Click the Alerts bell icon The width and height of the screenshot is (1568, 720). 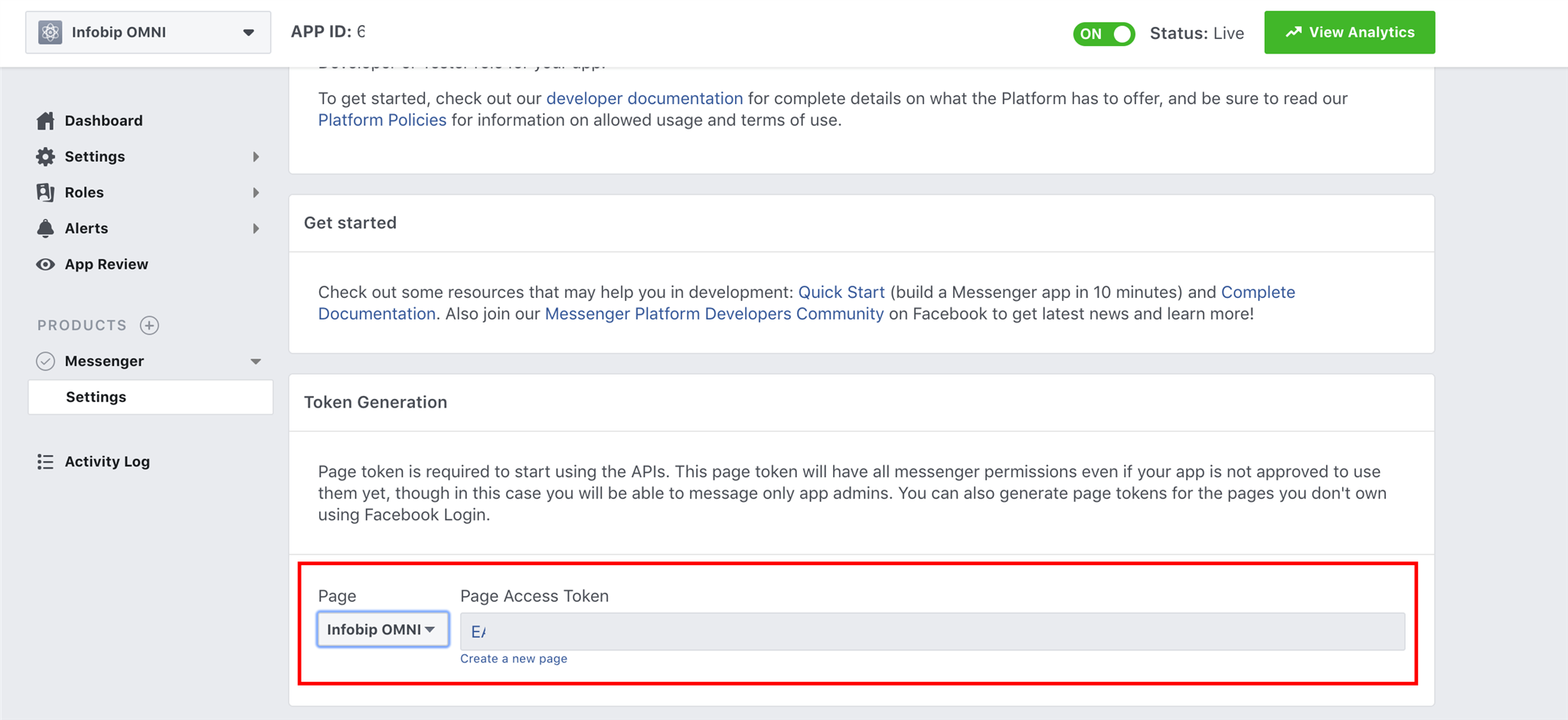pos(45,228)
